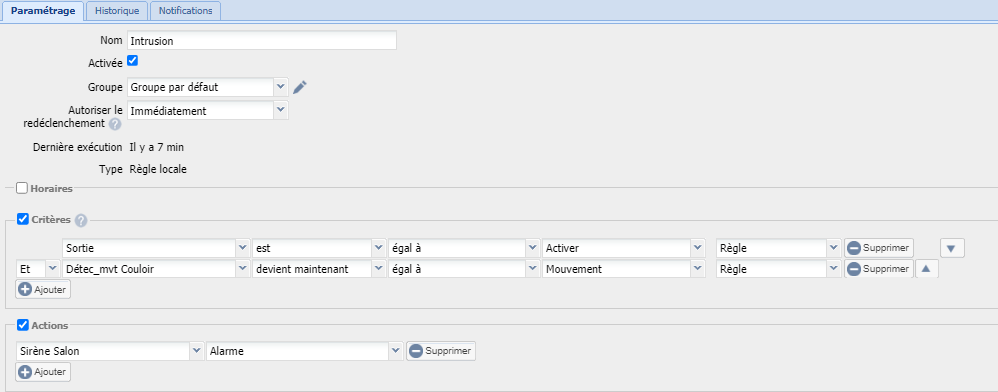Switch to the Historique tab
This screenshot has width=998, height=392.
116,11
